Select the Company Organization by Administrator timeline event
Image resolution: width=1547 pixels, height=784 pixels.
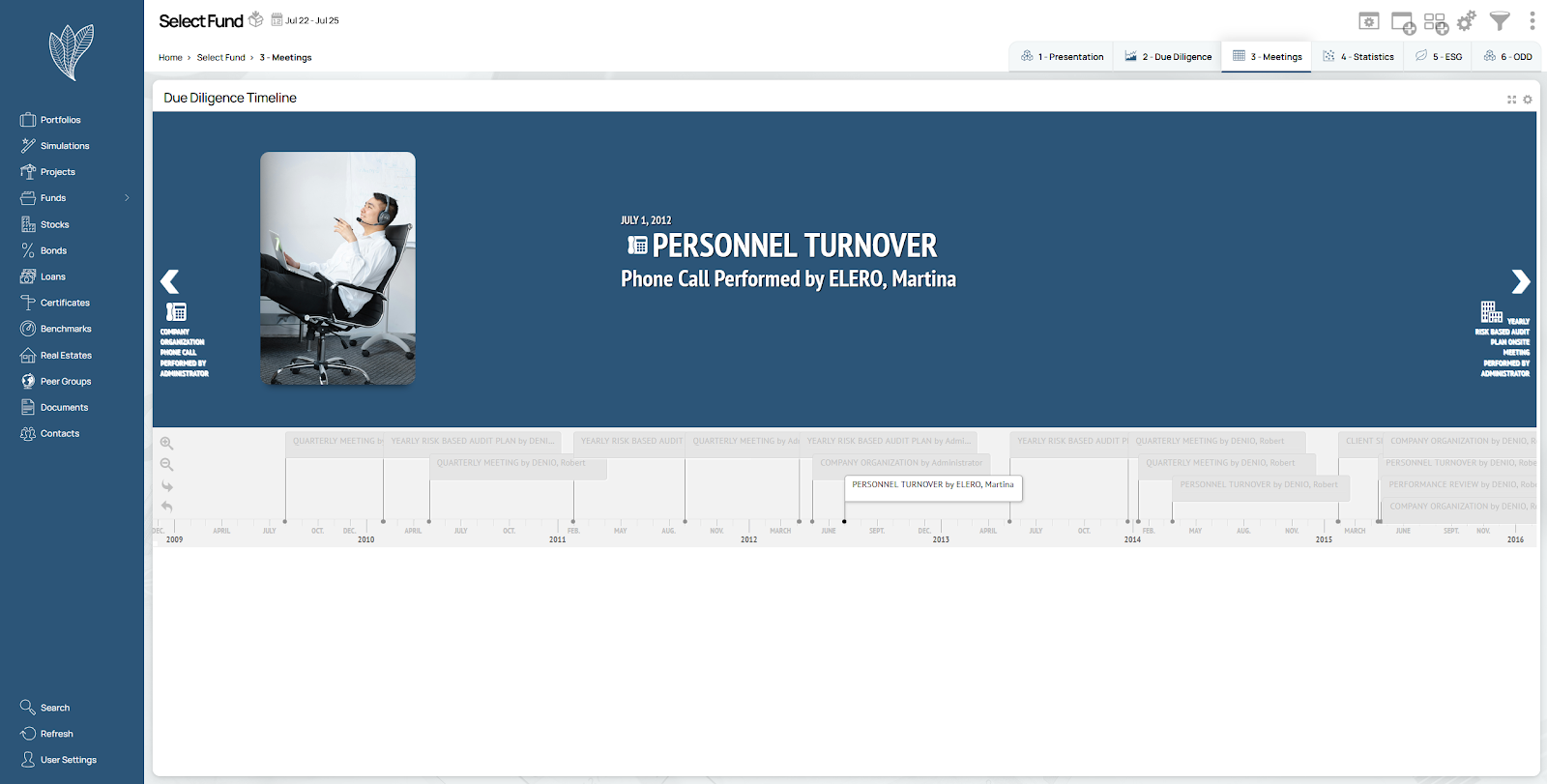900,463
